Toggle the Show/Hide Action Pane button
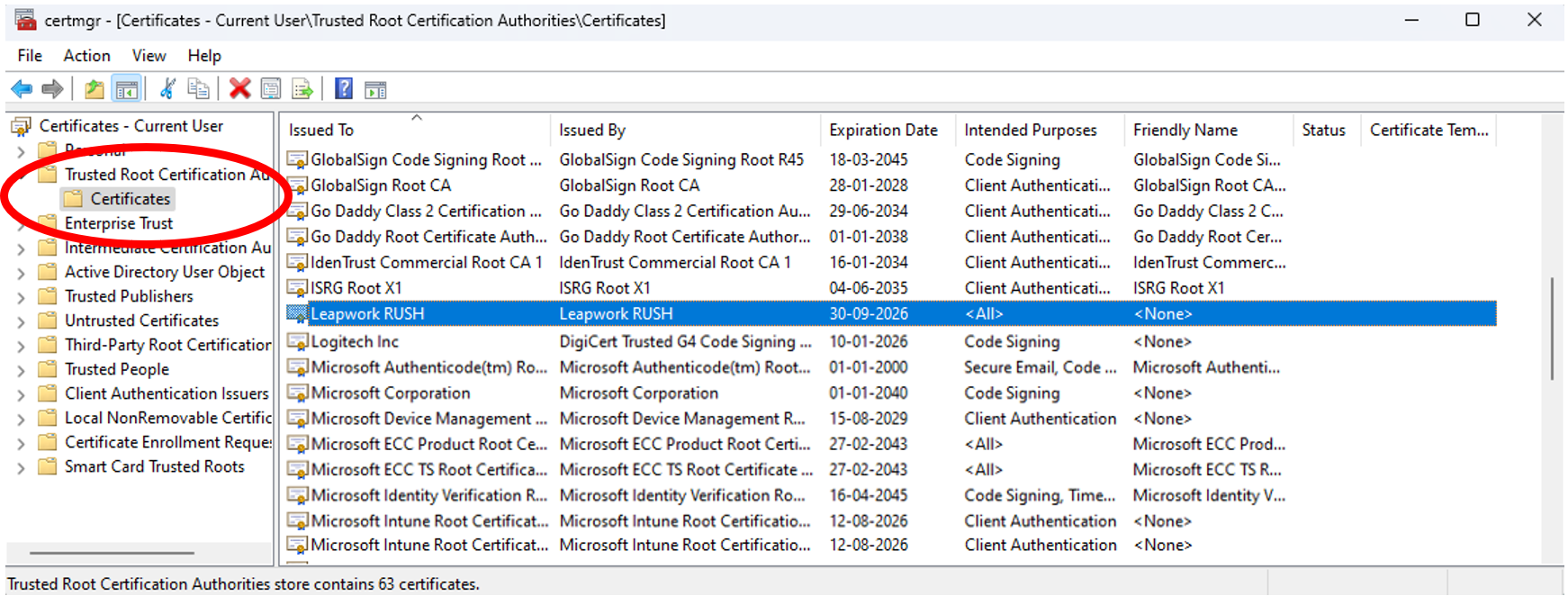Viewport: 1568px width, 596px height. click(375, 89)
